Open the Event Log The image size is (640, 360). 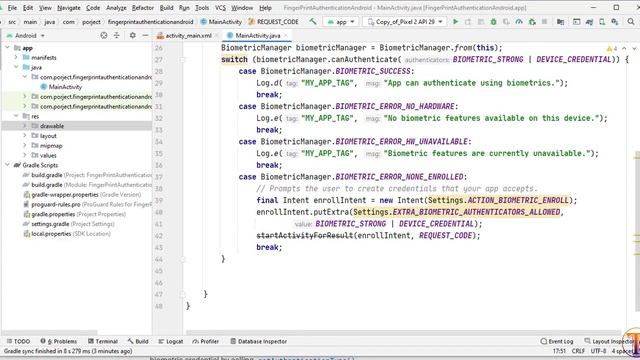[x=557, y=341]
